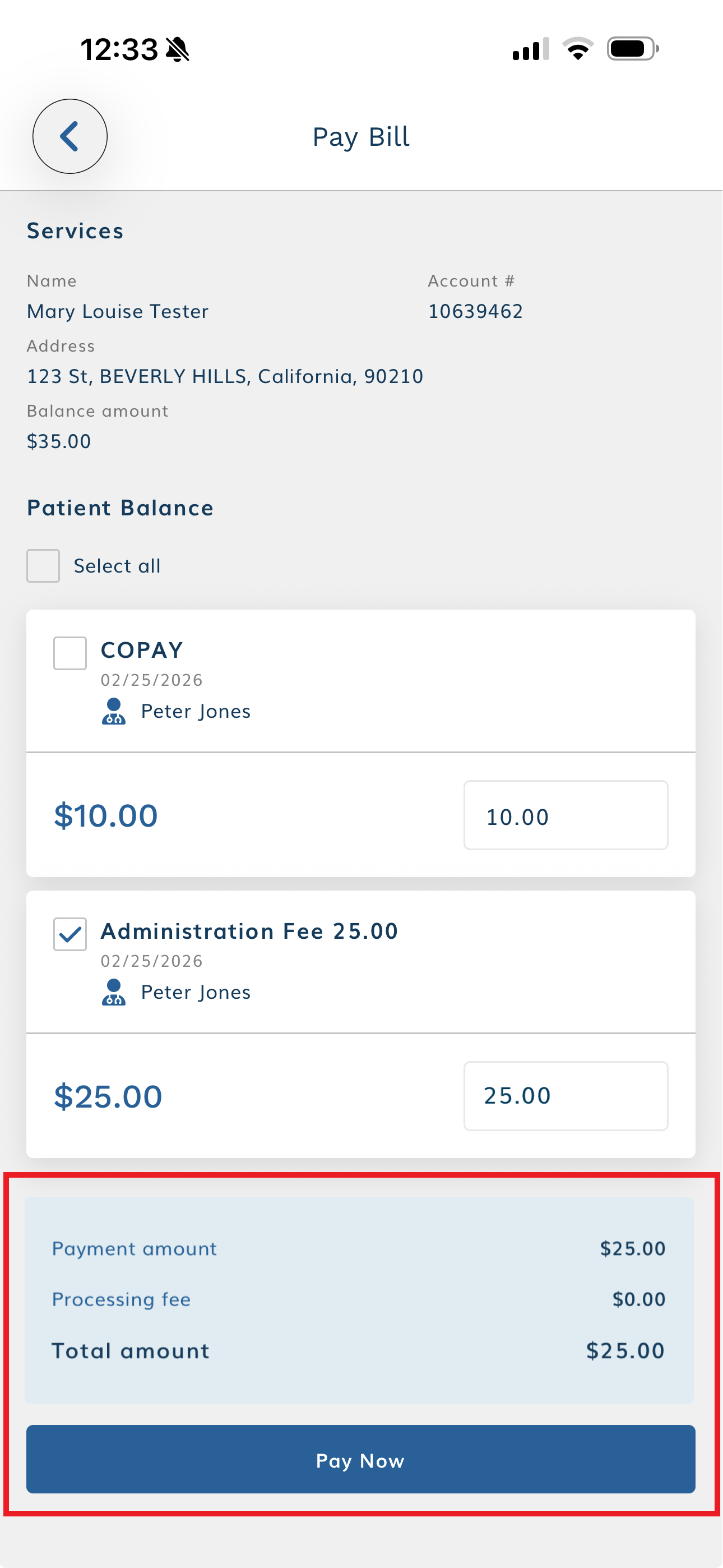This screenshot has height=1568, width=723.
Task: Tap the Total amount $25.00 value
Action: pyautogui.click(x=625, y=1351)
